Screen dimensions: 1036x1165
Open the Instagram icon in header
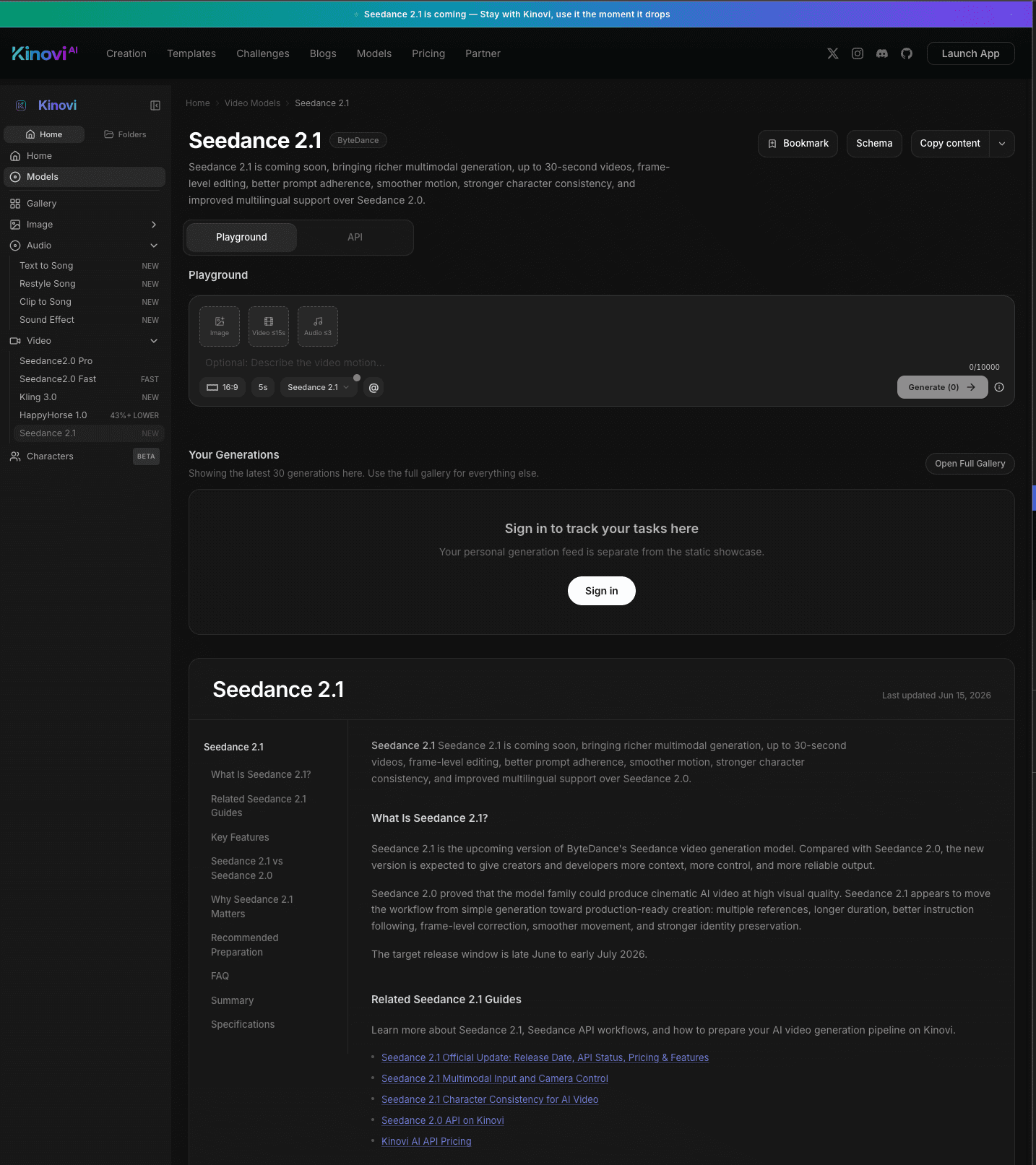point(858,53)
